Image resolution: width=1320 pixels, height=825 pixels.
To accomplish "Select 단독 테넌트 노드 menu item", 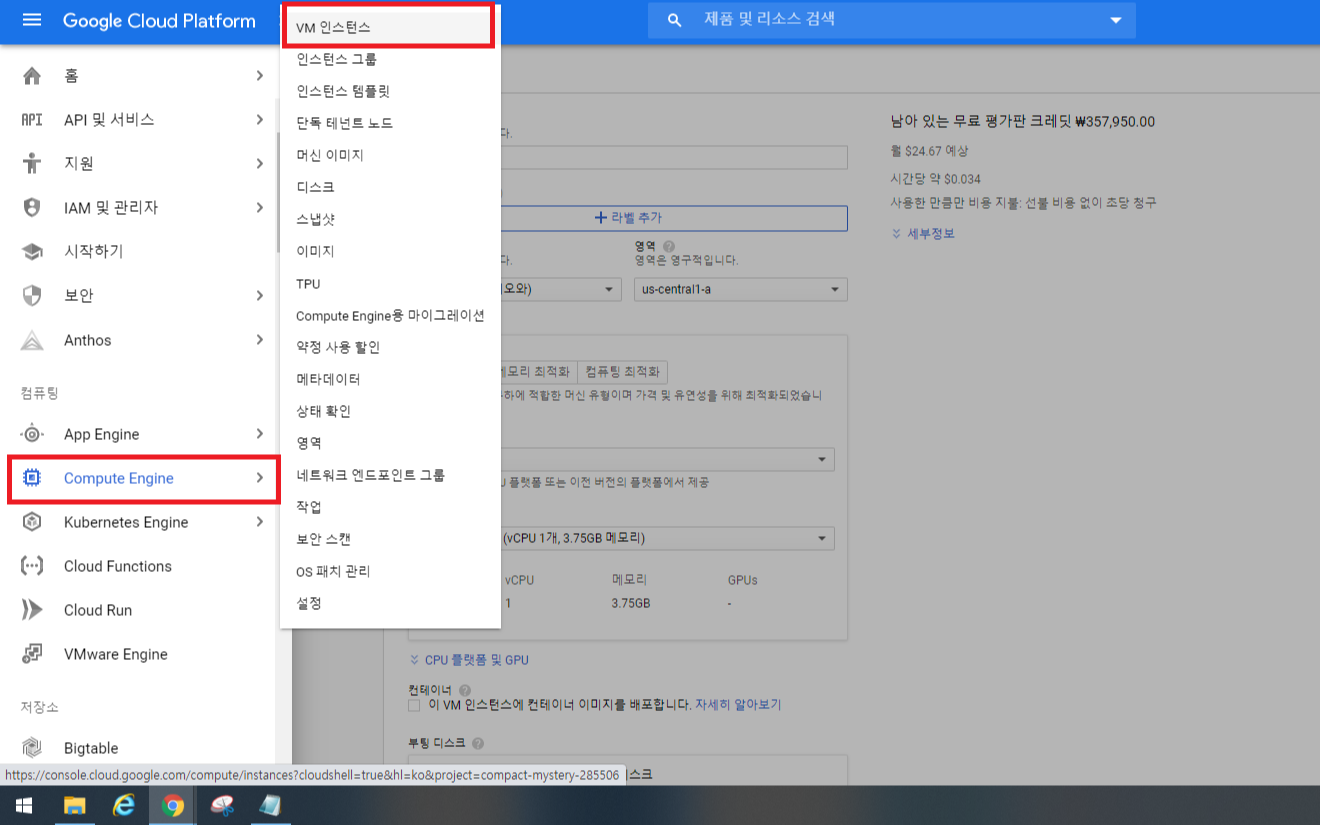I will [390, 123].
